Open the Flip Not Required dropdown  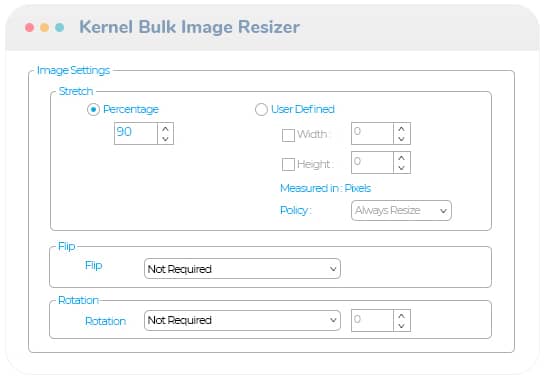[242, 269]
